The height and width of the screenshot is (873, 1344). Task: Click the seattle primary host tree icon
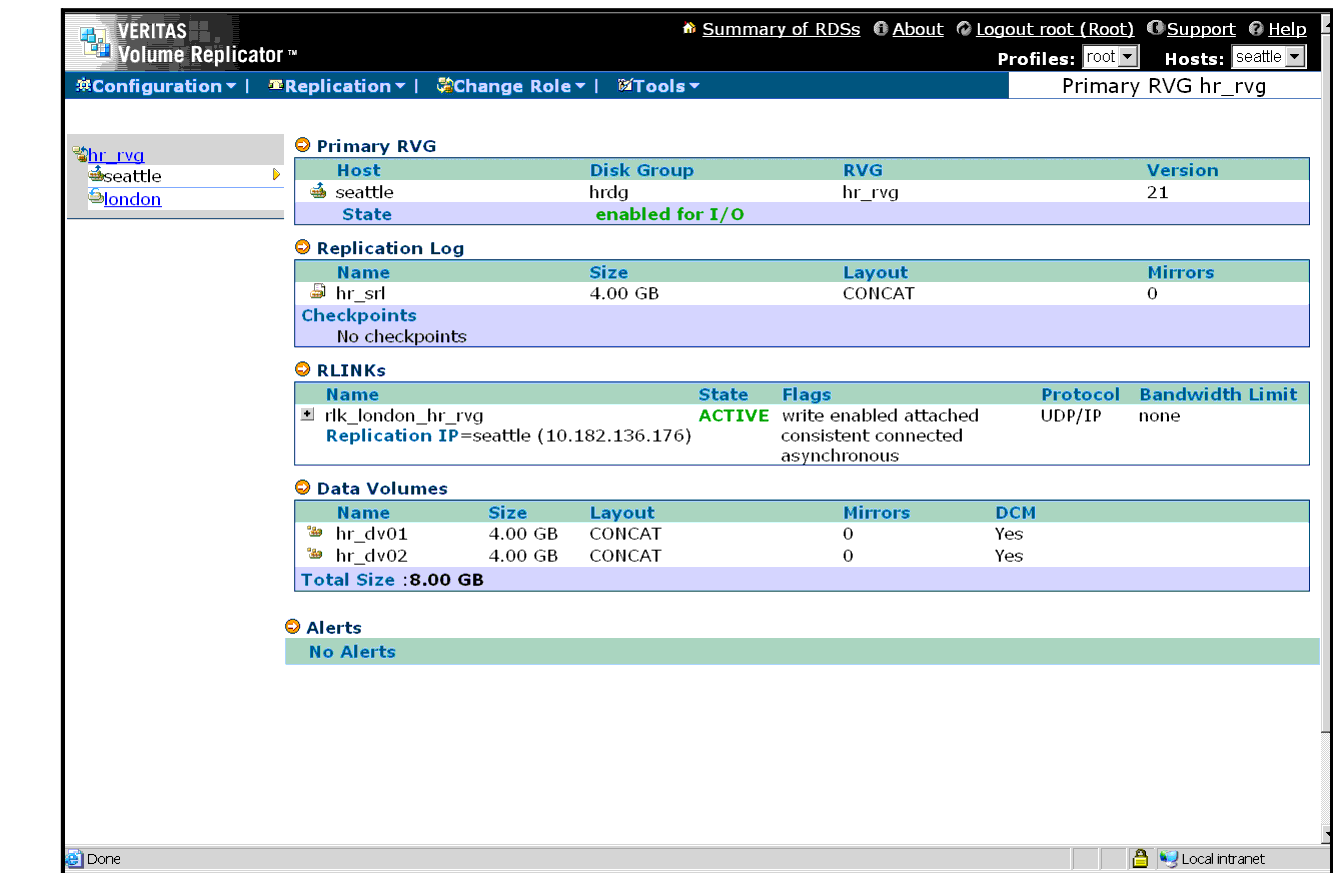96,175
